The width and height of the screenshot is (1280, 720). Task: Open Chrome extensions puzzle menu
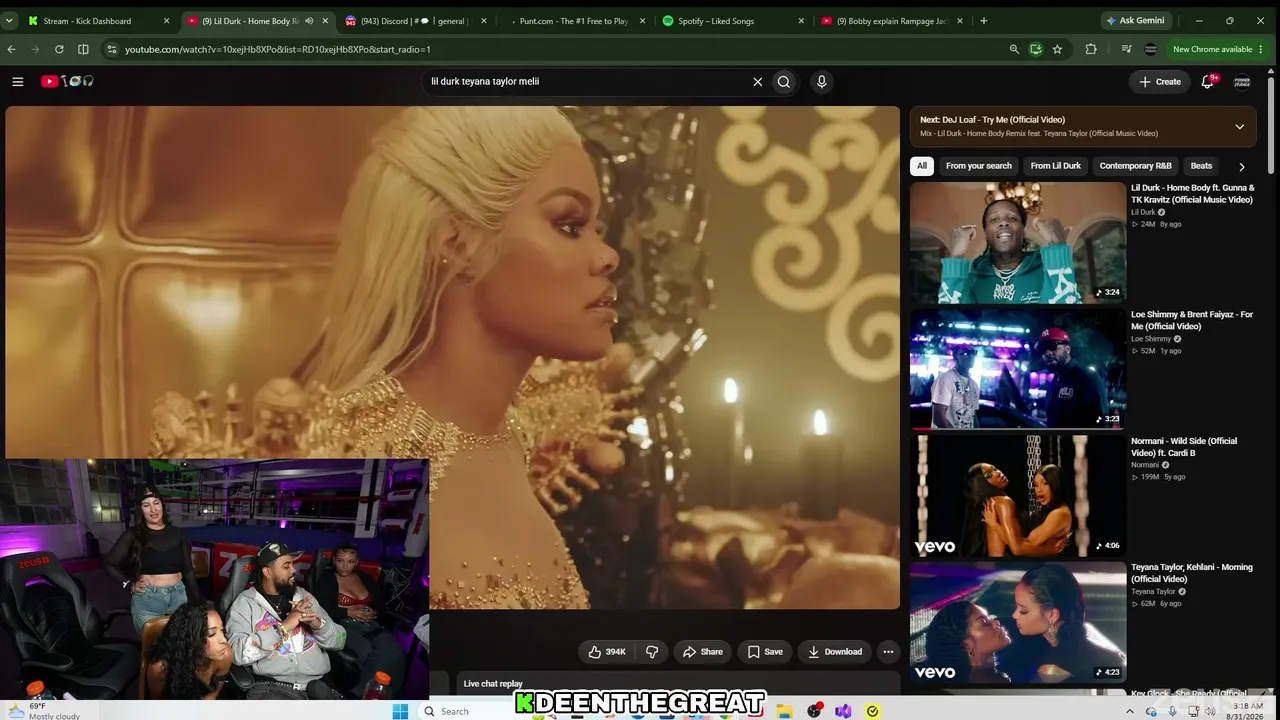click(1091, 49)
